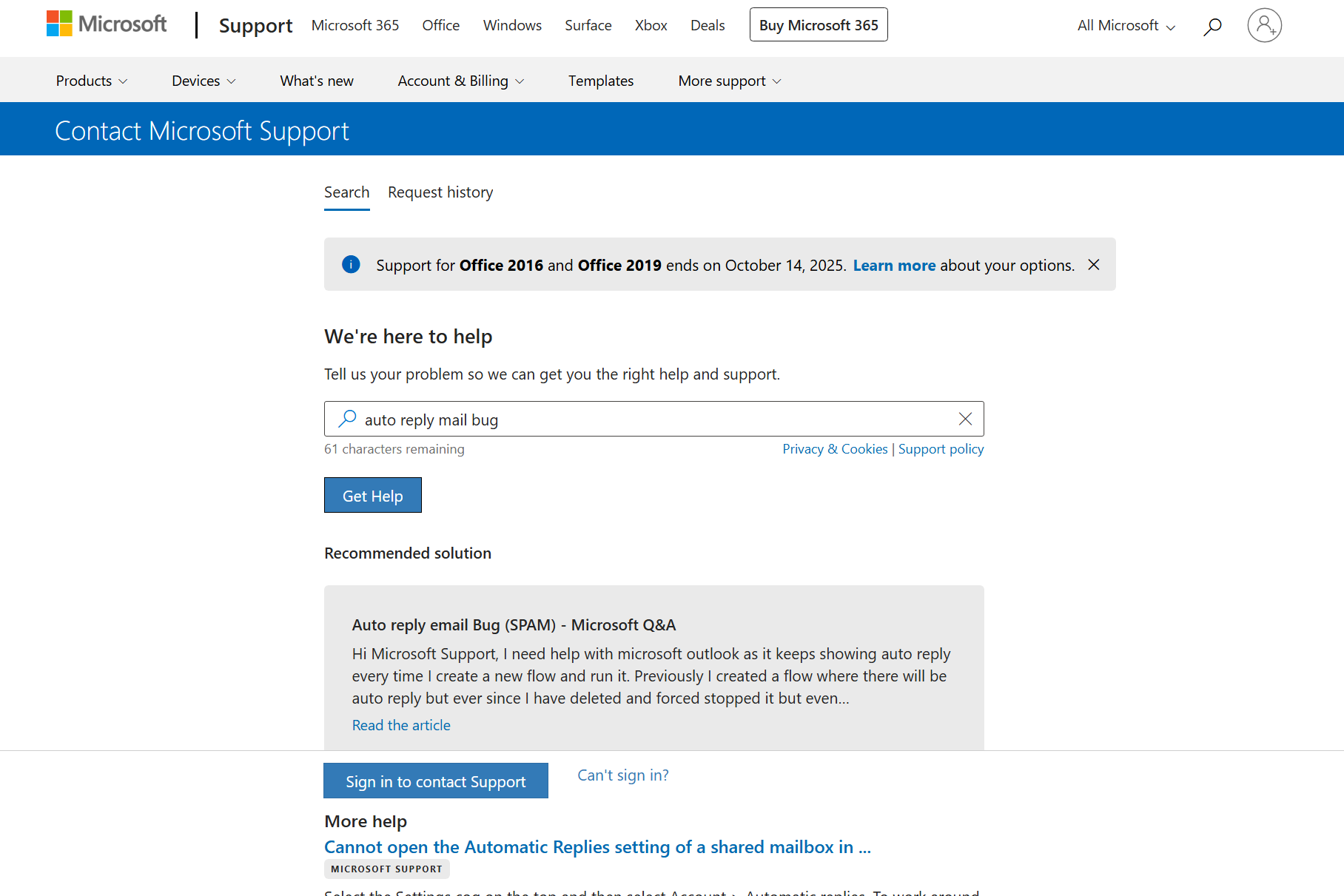The image size is (1344, 896).
Task: Open the Templates page
Action: point(601,81)
